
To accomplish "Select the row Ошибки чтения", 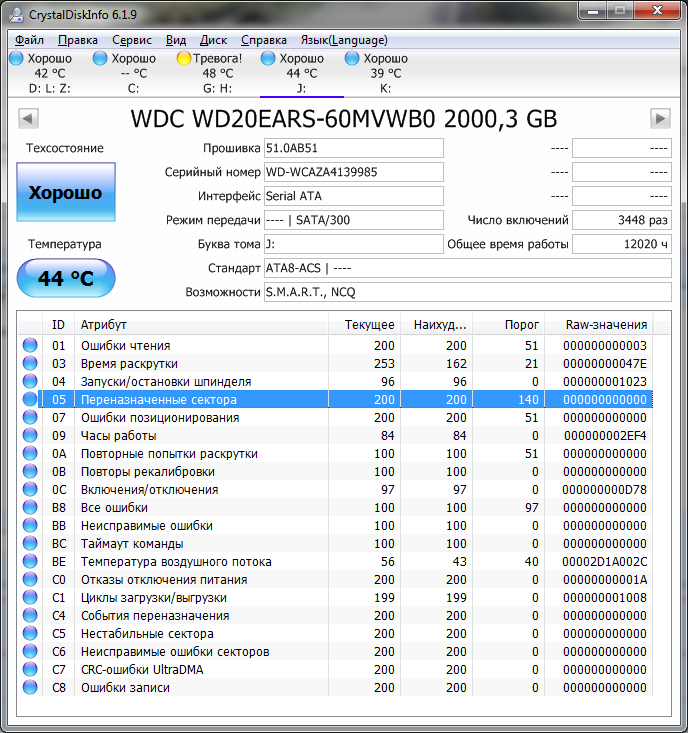I will pos(336,345).
